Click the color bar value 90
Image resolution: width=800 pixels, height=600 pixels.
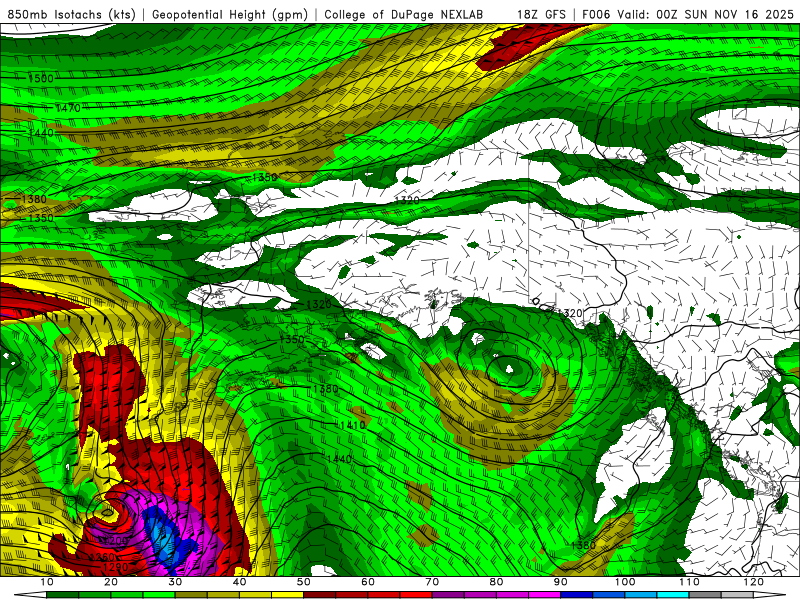tap(561, 582)
